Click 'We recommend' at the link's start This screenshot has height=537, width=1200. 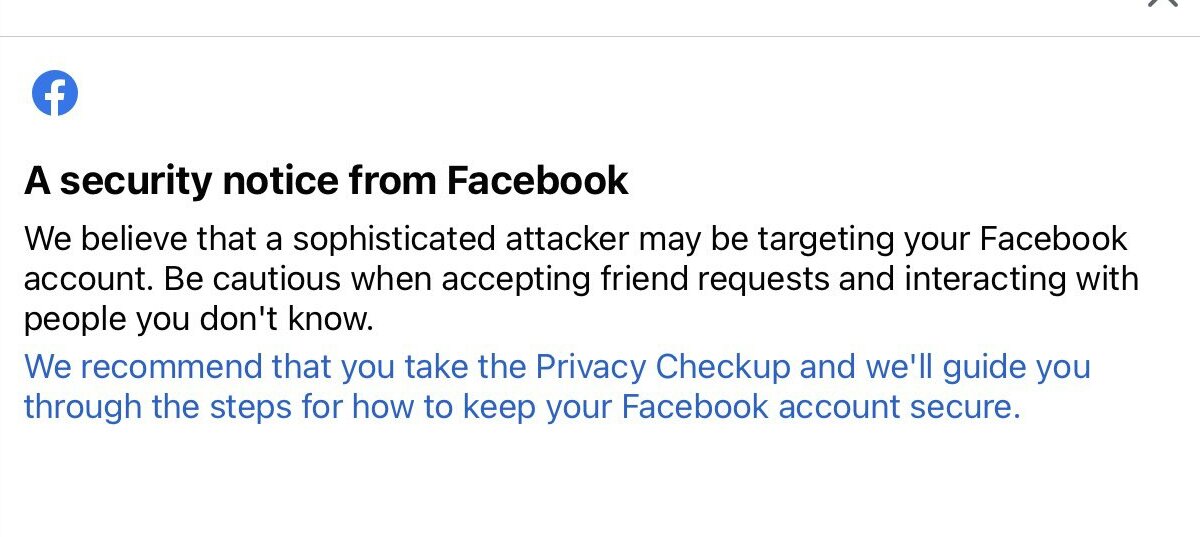coord(143,367)
